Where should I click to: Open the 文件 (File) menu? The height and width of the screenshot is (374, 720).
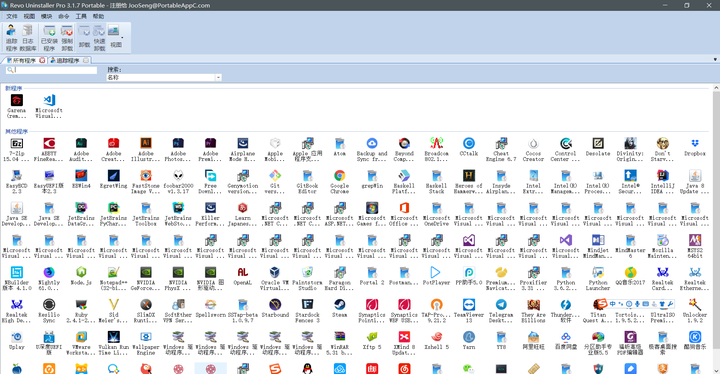coord(11,16)
